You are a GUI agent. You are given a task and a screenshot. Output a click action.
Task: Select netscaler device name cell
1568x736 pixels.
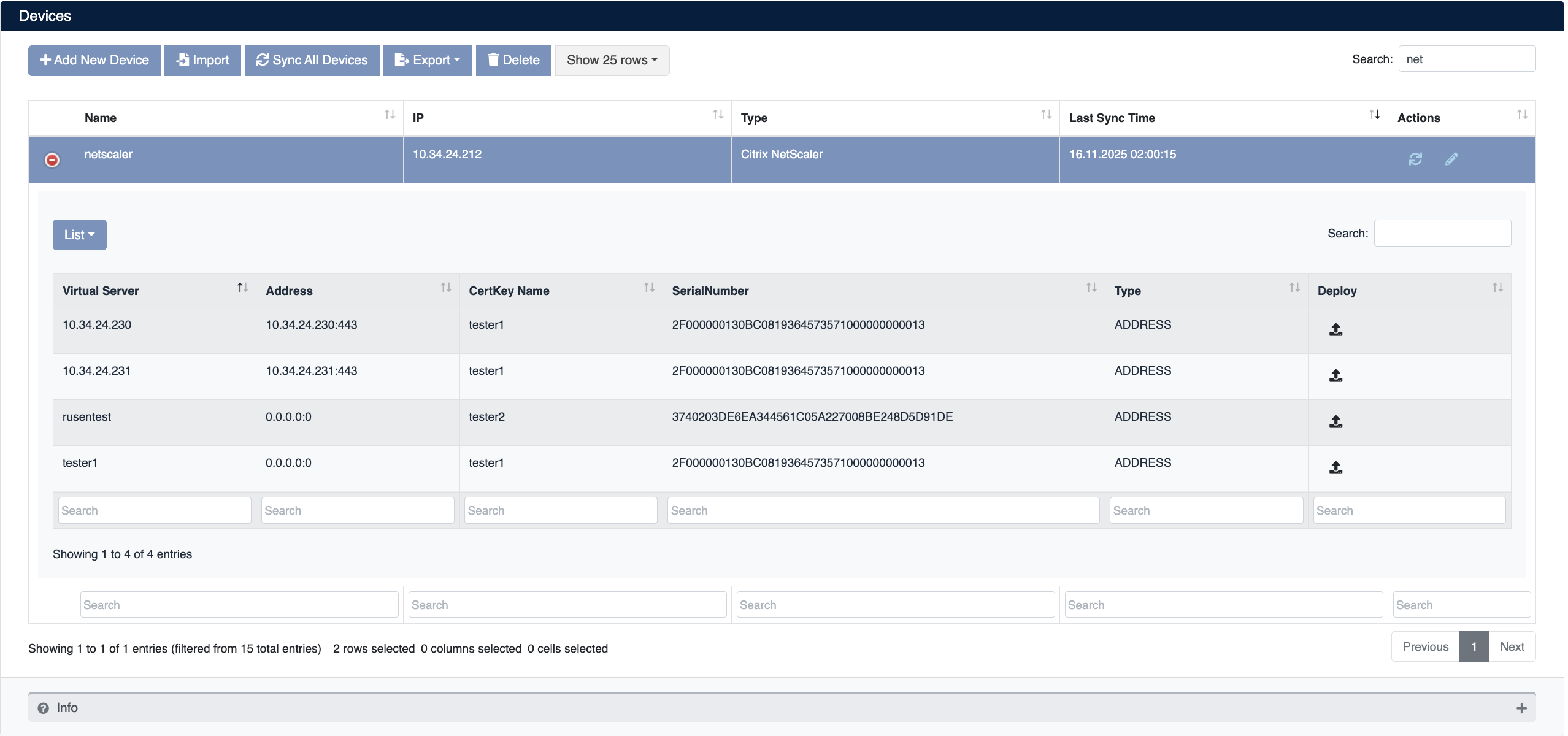point(239,160)
